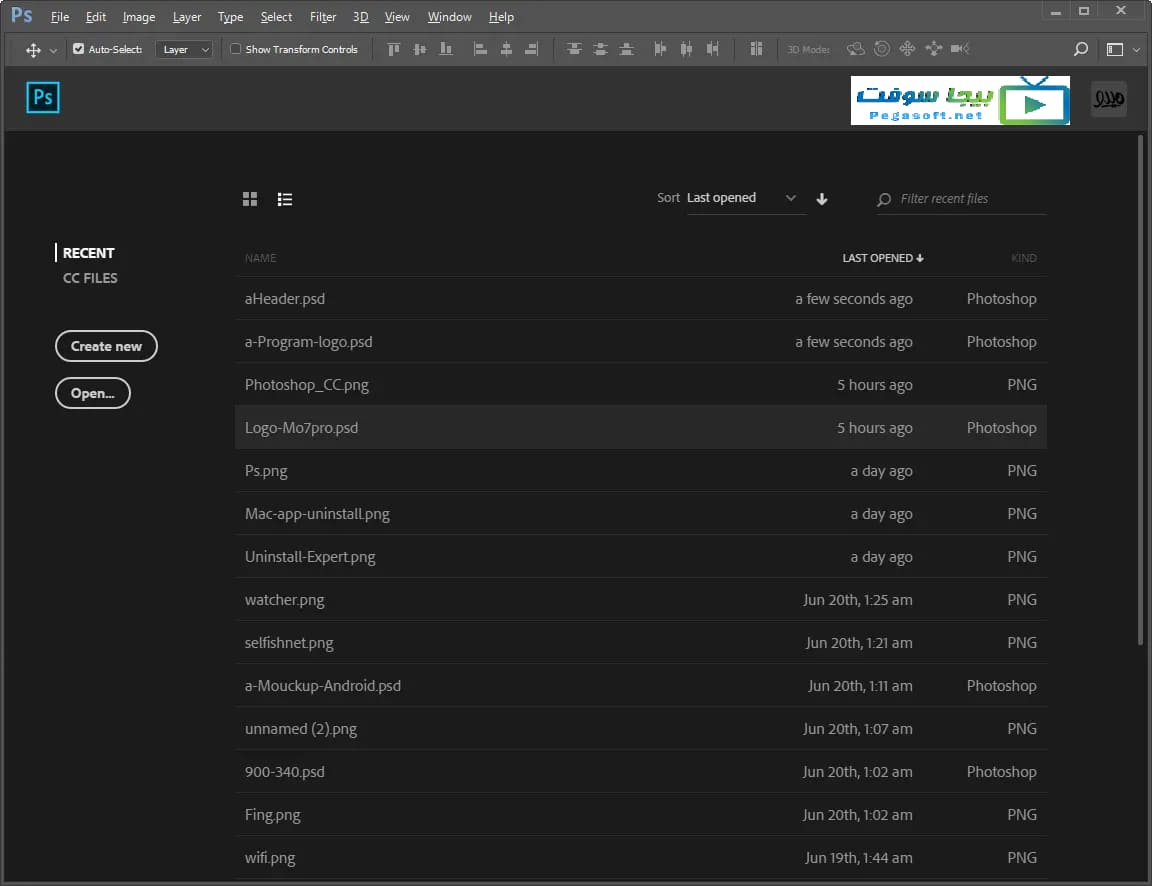
Task: Open recent file Logo-Mo7pro.psd
Action: (x=641, y=428)
